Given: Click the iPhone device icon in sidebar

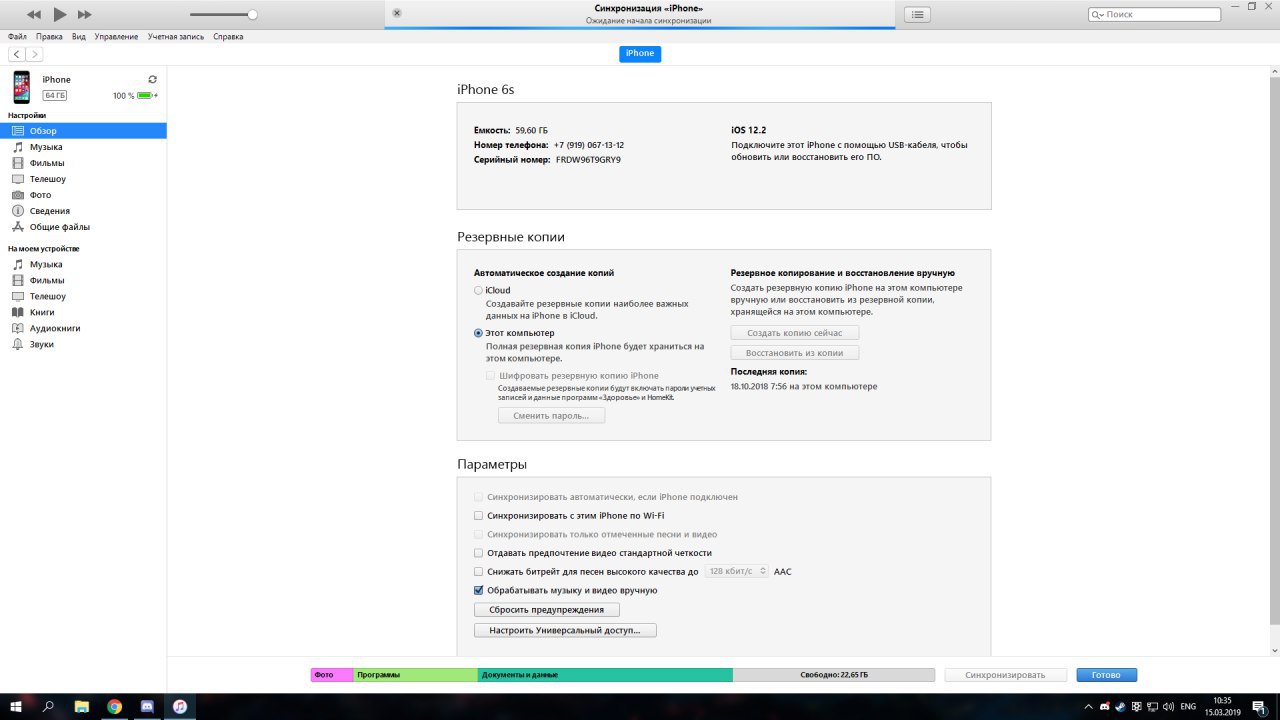Looking at the screenshot, I should [x=22, y=87].
